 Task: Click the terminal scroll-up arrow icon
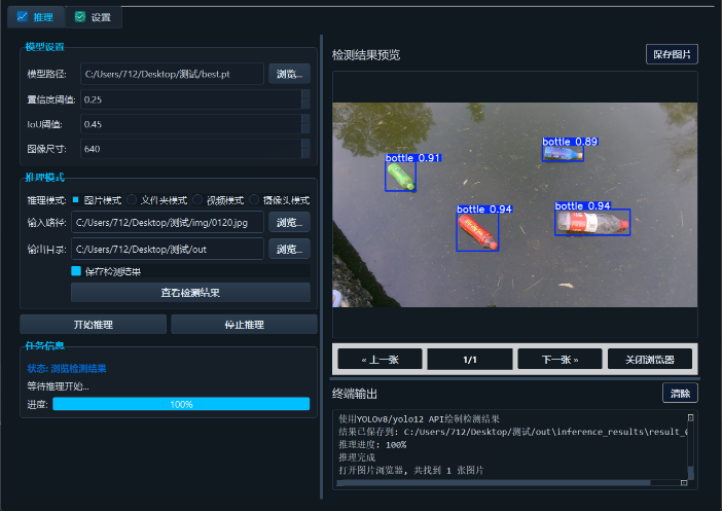[x=691, y=417]
